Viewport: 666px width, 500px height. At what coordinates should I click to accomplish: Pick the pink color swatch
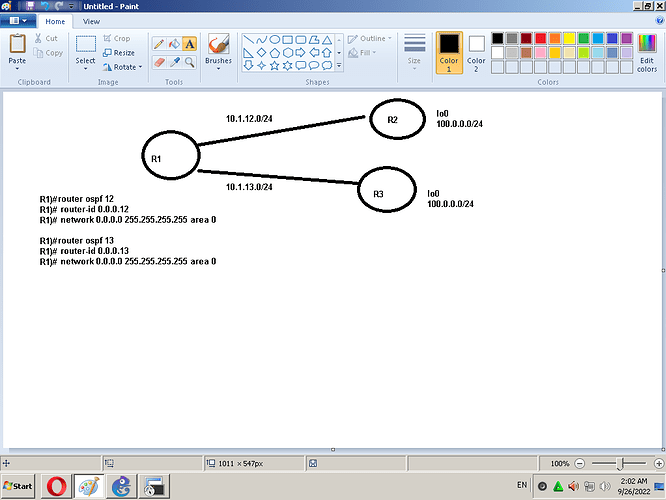tap(541, 53)
